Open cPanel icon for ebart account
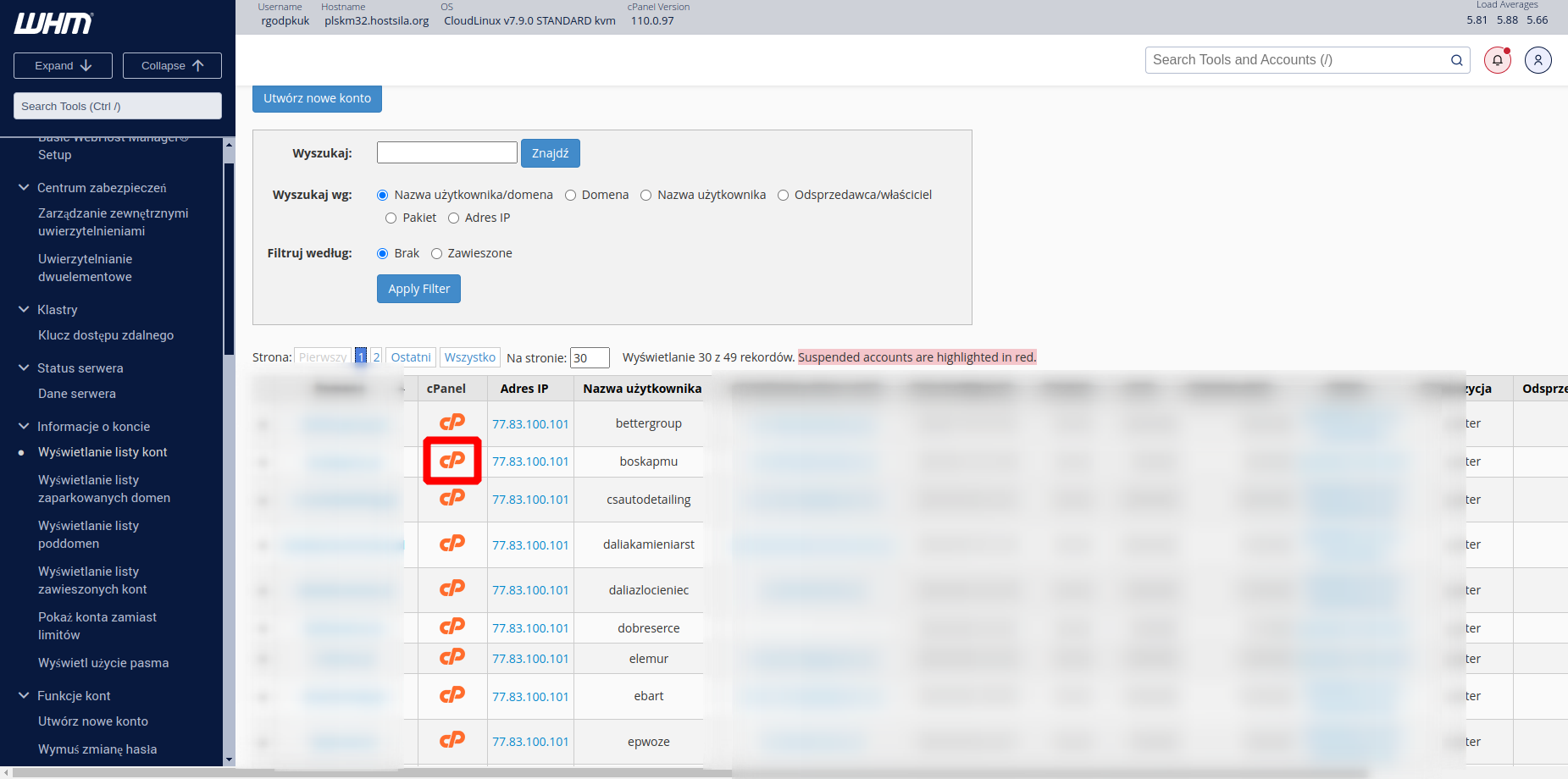1568x779 pixels. pyautogui.click(x=452, y=695)
